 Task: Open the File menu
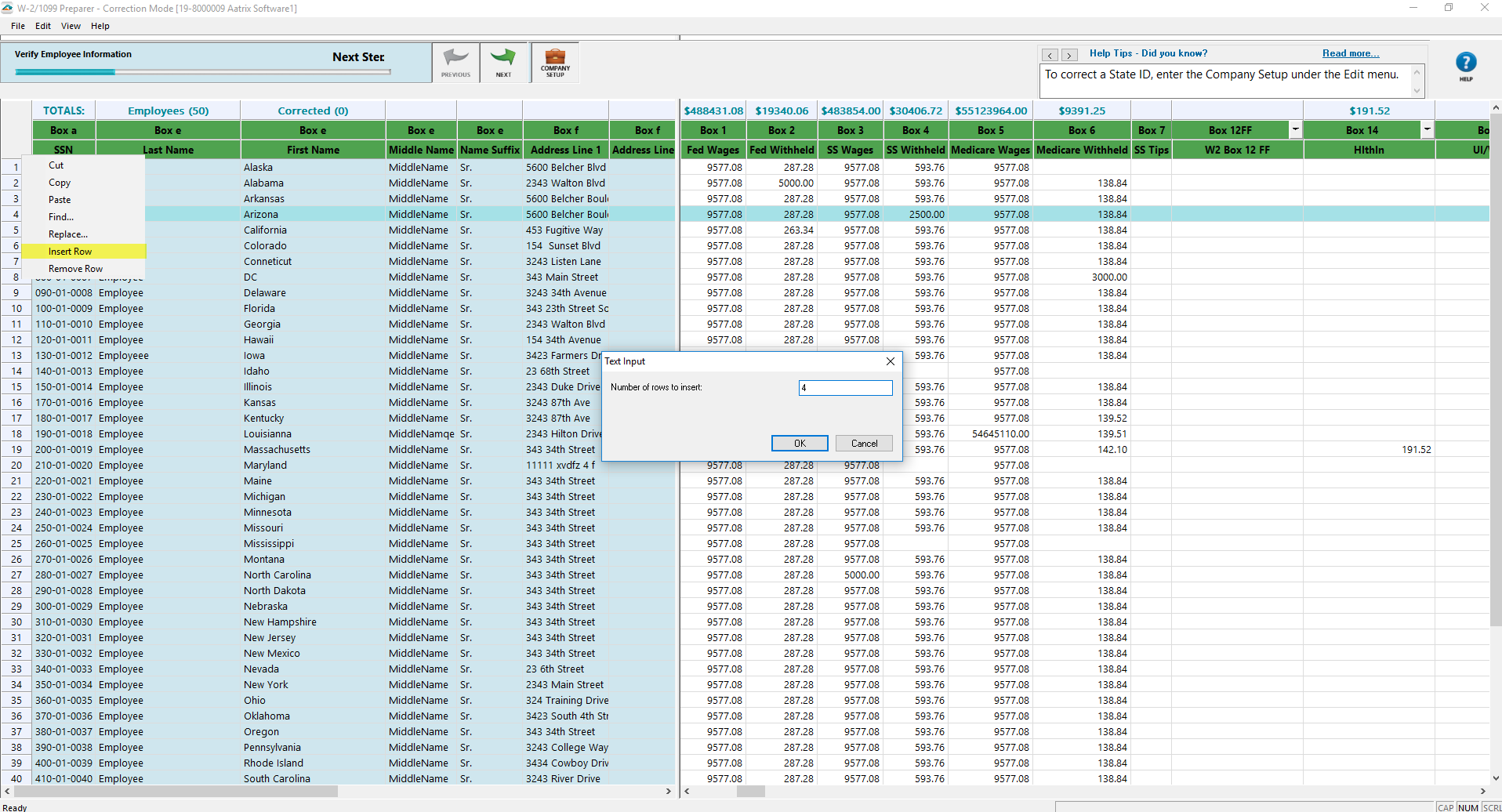coord(18,26)
